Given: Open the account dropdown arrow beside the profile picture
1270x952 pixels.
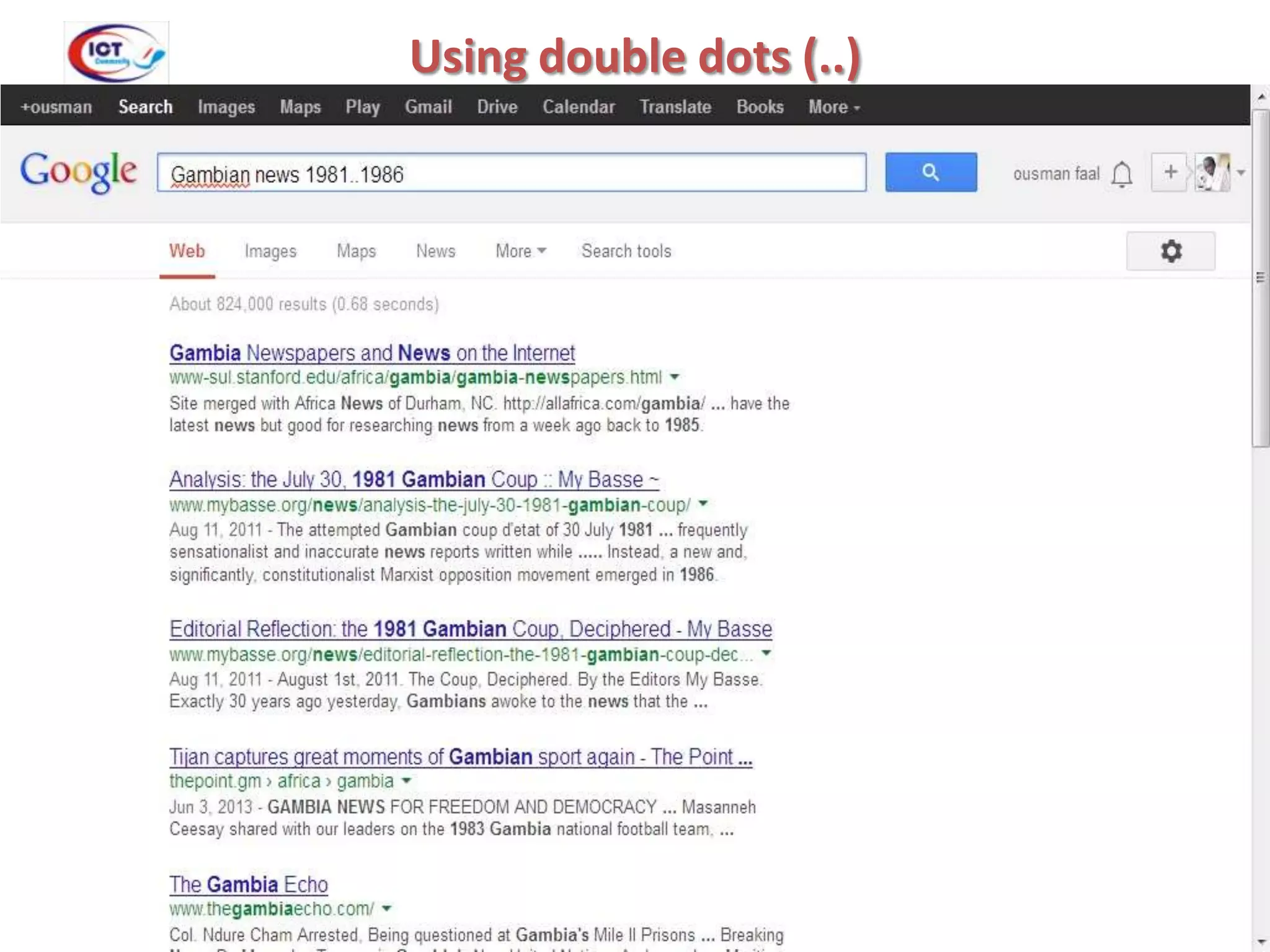Looking at the screenshot, I should coord(1240,172).
